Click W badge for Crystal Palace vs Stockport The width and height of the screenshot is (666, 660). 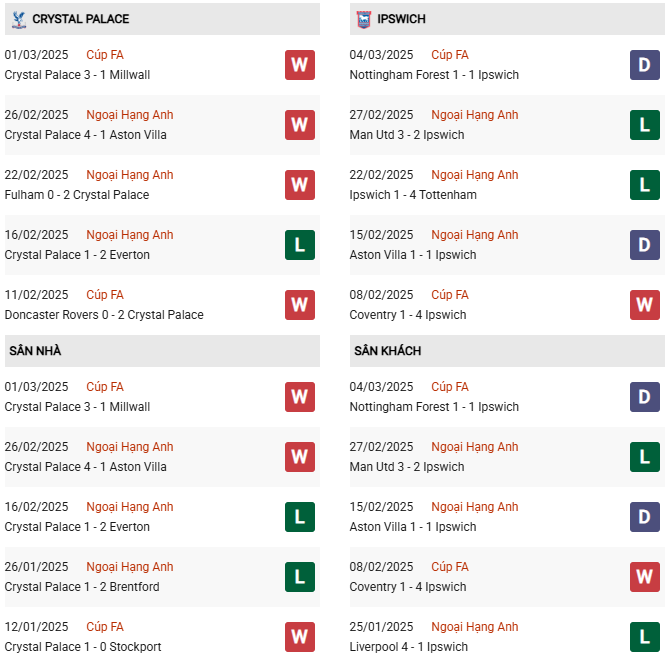(x=299, y=637)
